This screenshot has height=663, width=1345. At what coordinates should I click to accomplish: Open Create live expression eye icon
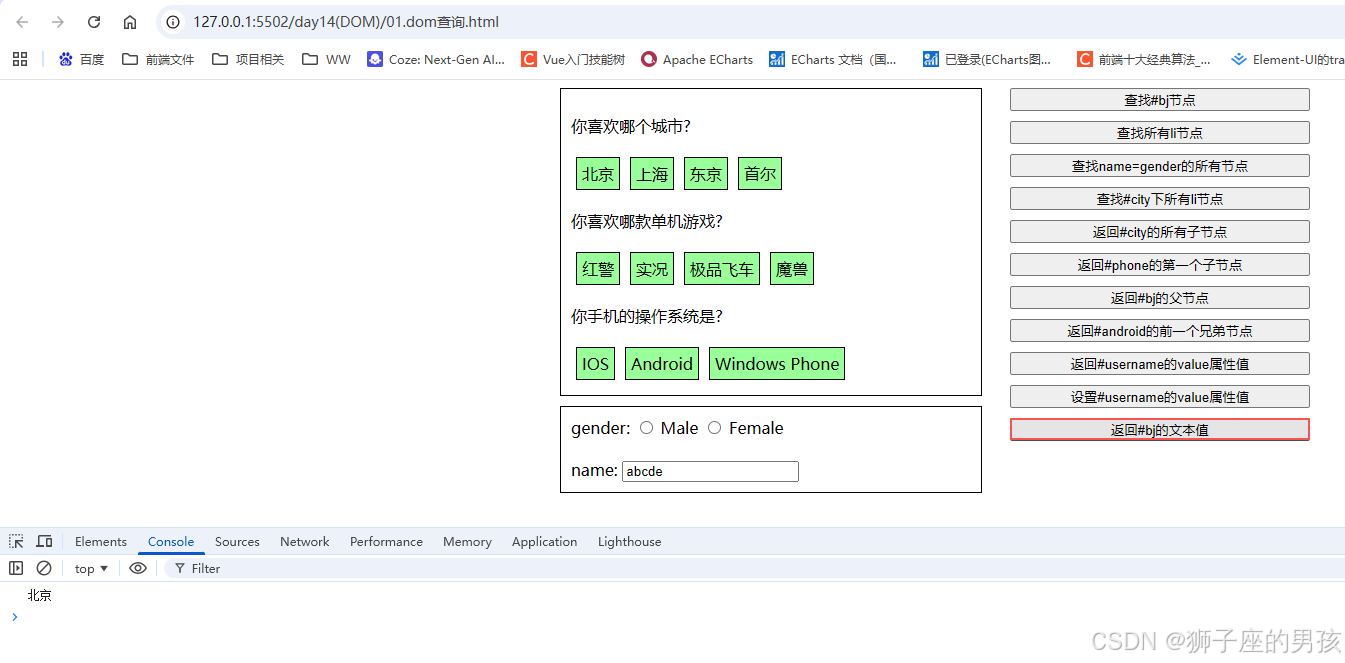click(x=138, y=568)
